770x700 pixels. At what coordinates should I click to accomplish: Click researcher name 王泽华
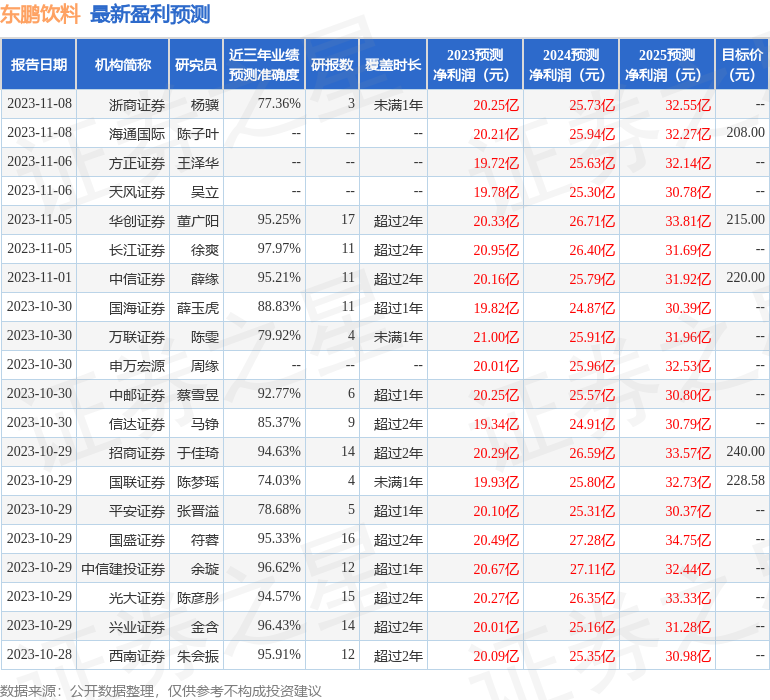198,163
